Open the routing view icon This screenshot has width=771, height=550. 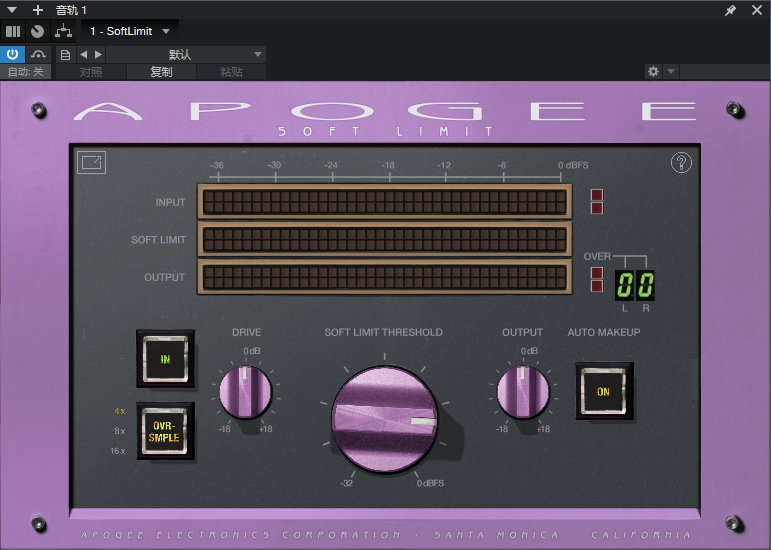tap(63, 31)
